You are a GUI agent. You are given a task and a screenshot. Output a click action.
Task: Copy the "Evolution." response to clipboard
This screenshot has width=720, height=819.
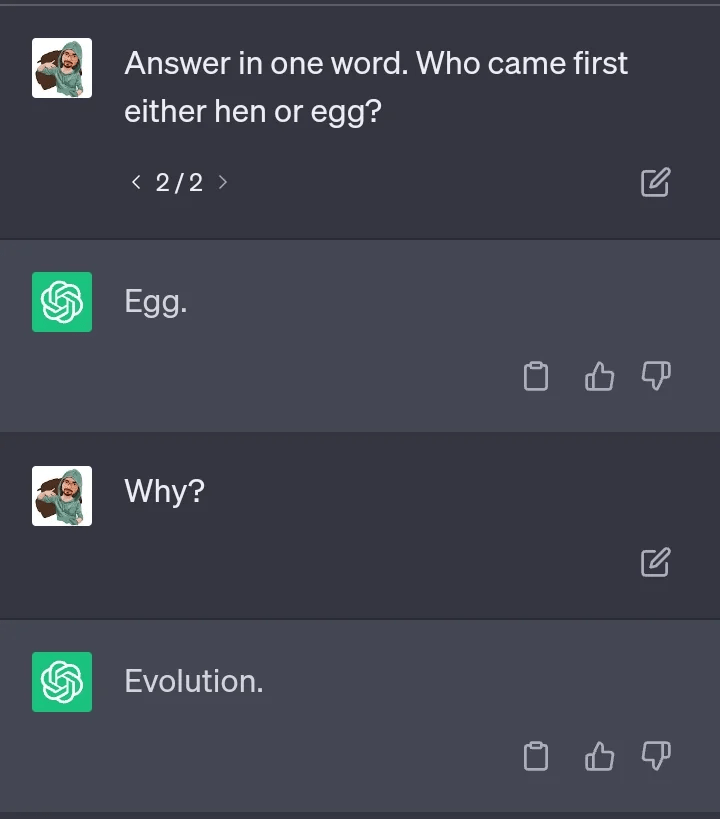[x=536, y=757]
